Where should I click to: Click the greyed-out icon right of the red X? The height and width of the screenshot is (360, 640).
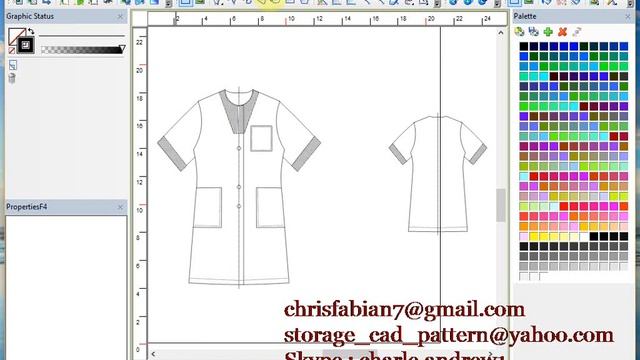(577, 31)
